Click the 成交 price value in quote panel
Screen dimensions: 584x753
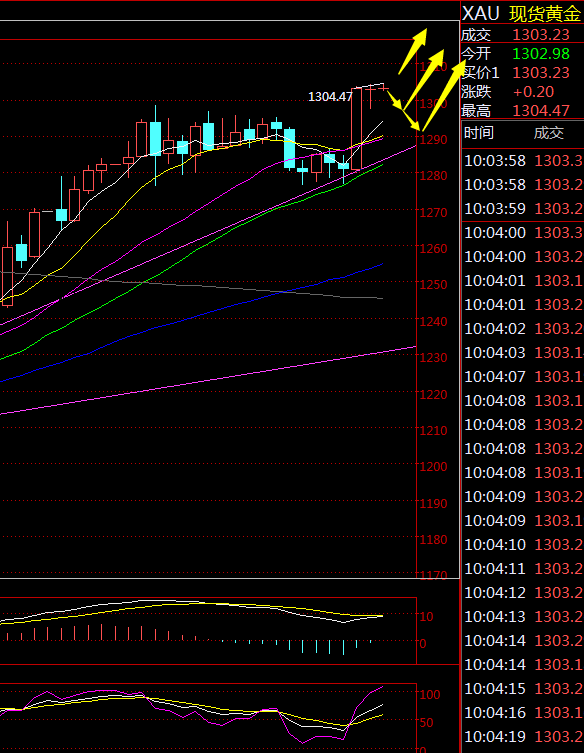(541, 35)
